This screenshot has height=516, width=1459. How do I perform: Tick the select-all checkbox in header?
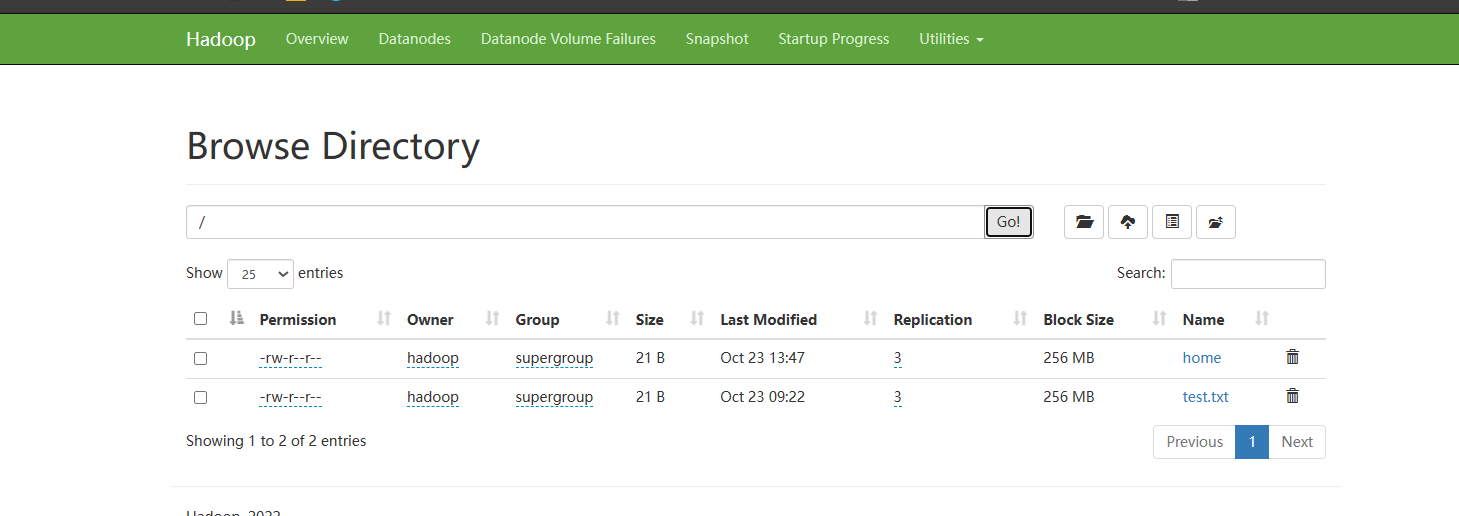[x=200, y=319]
